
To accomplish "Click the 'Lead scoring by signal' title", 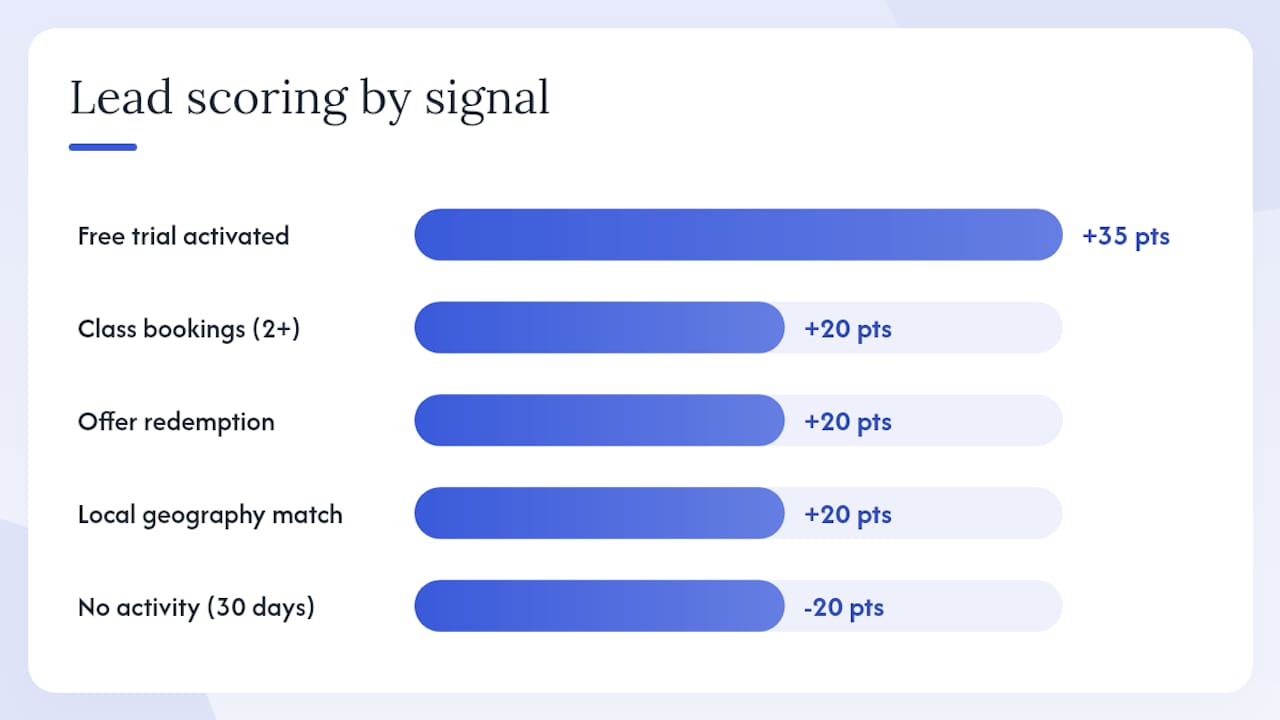I will (310, 100).
